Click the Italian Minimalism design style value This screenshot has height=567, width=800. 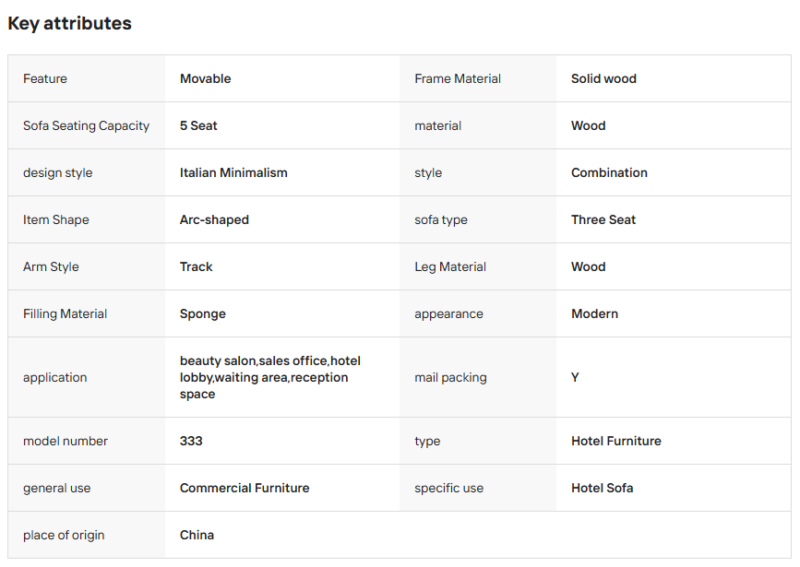pos(233,172)
